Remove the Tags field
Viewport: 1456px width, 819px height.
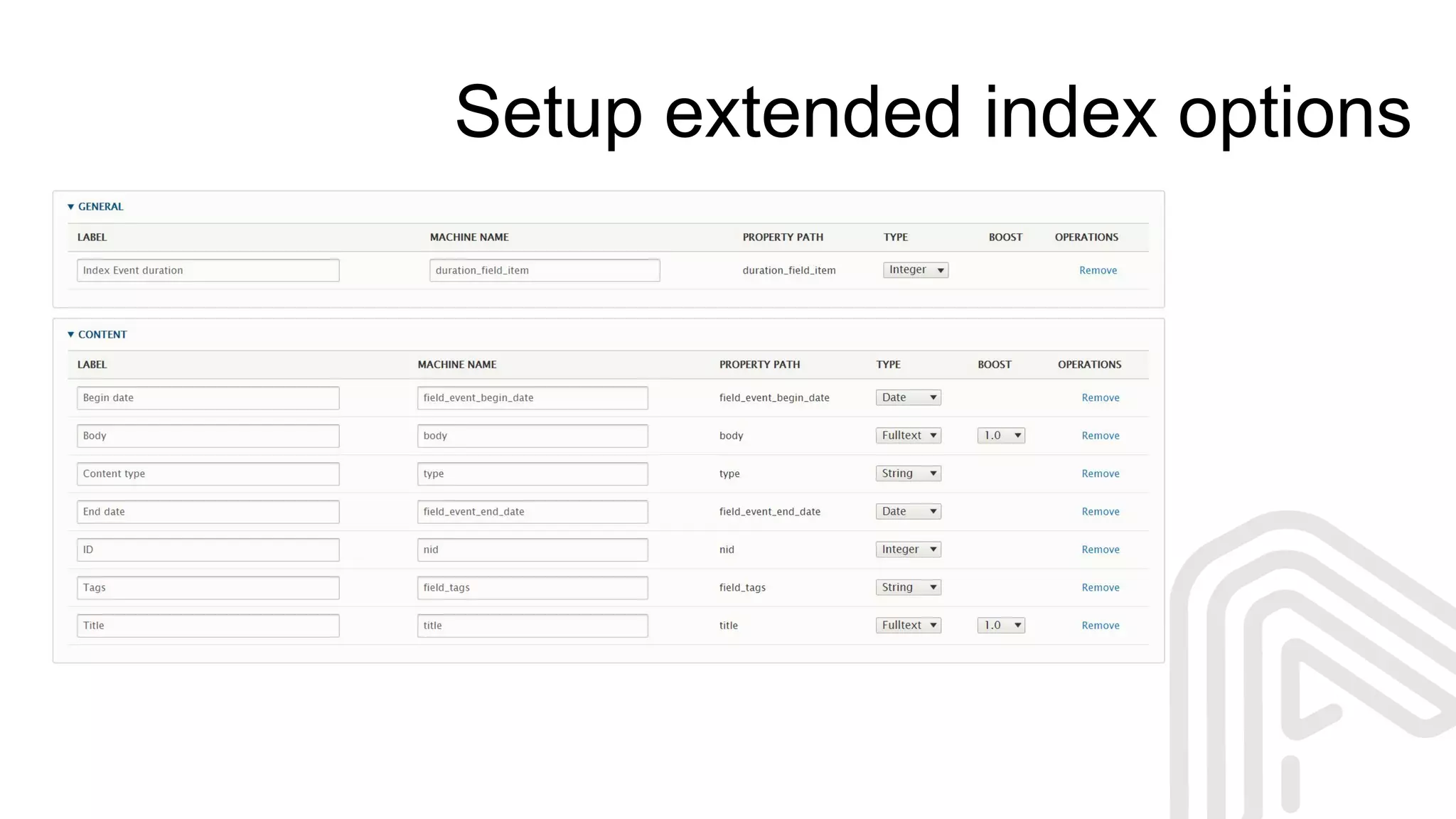tap(1101, 587)
